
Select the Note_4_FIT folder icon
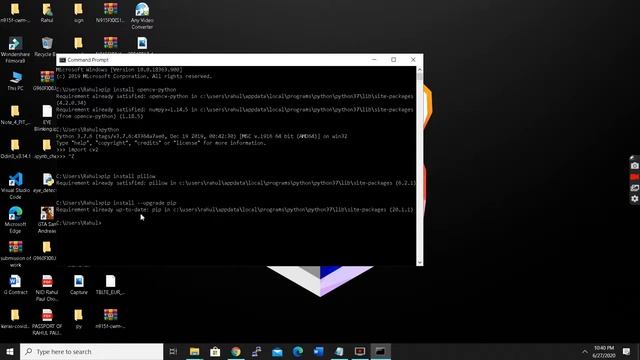(x=15, y=115)
